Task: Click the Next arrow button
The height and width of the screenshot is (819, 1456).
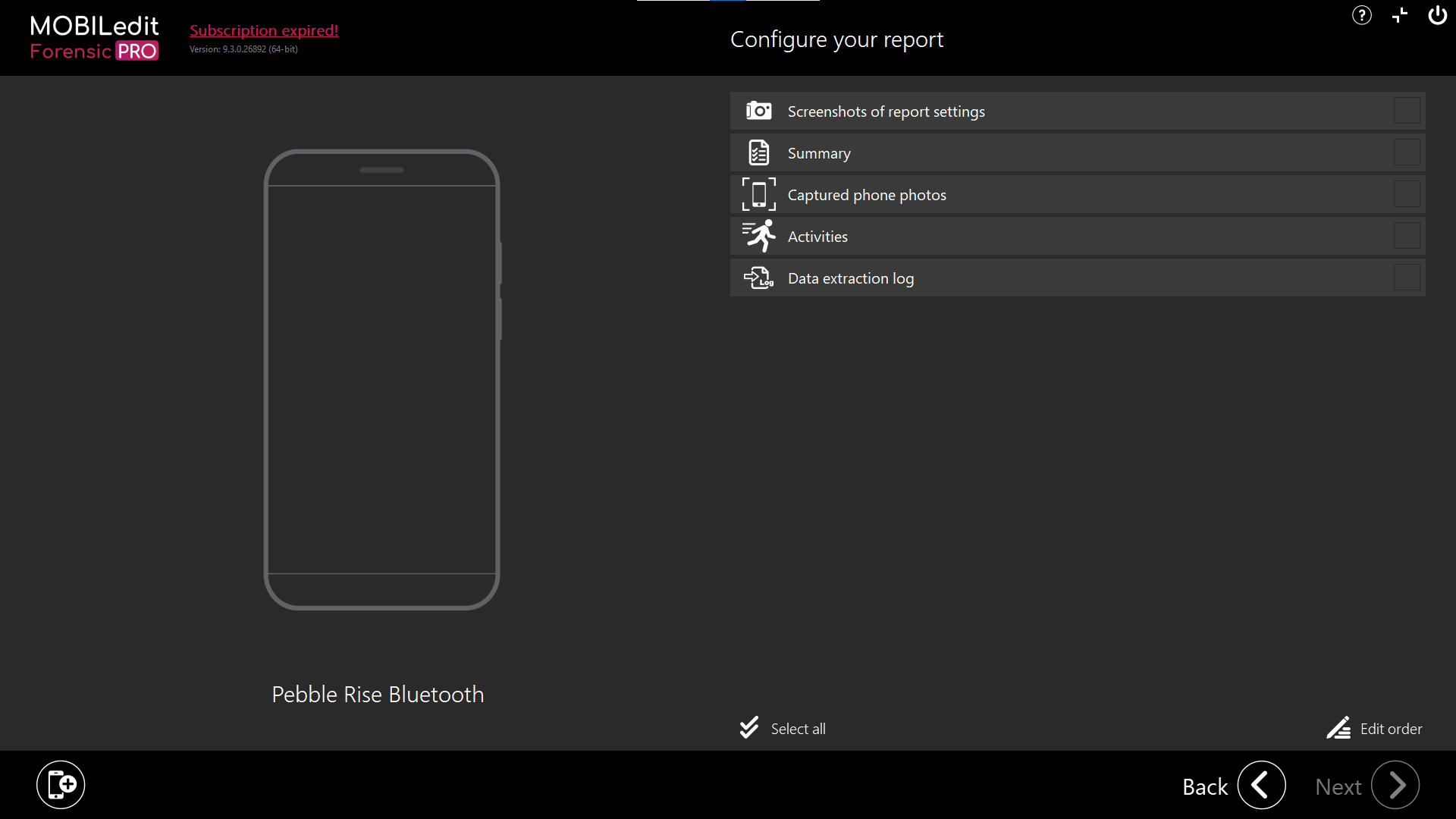Action: click(1395, 786)
